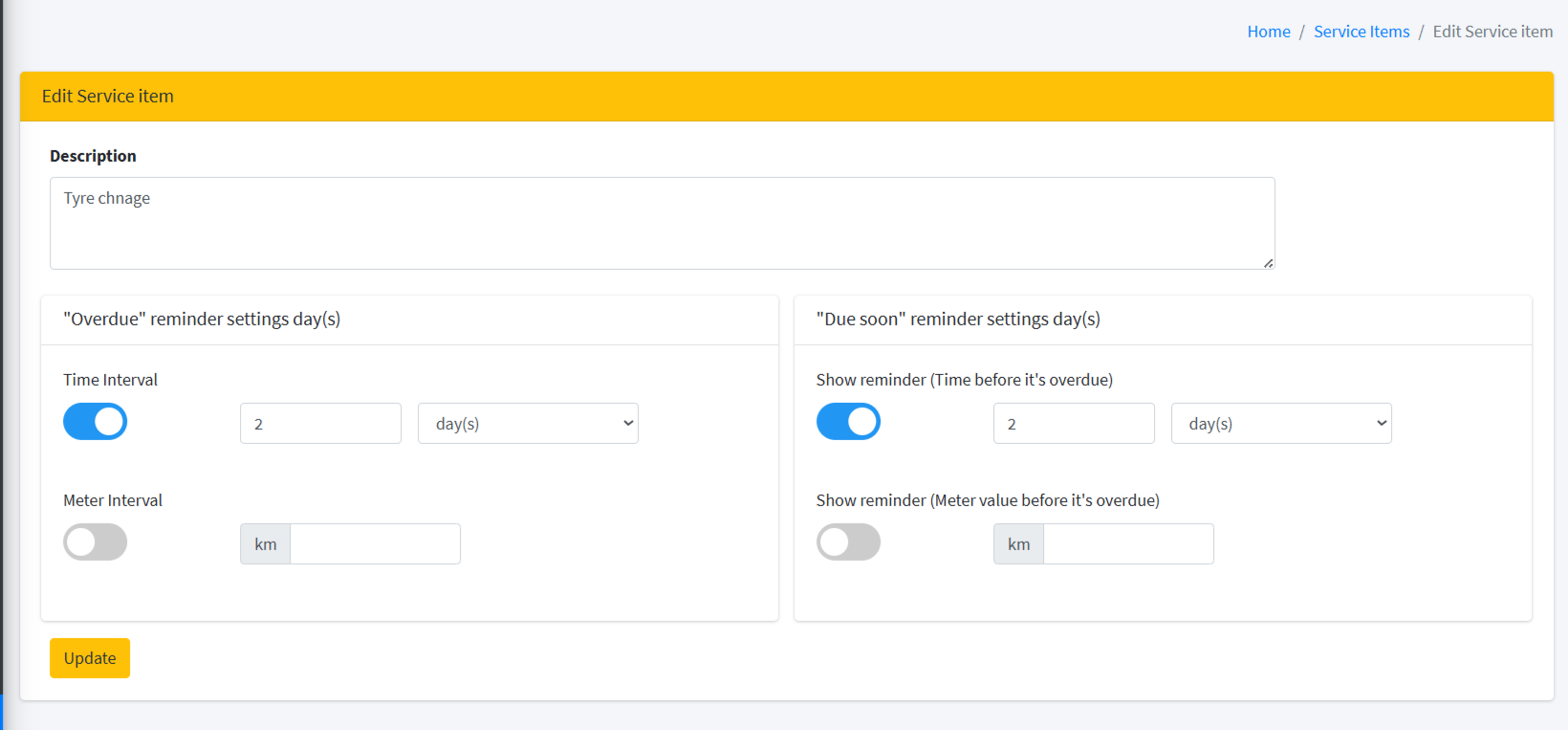The height and width of the screenshot is (730, 1568).
Task: Click the Update button
Action: click(90, 658)
